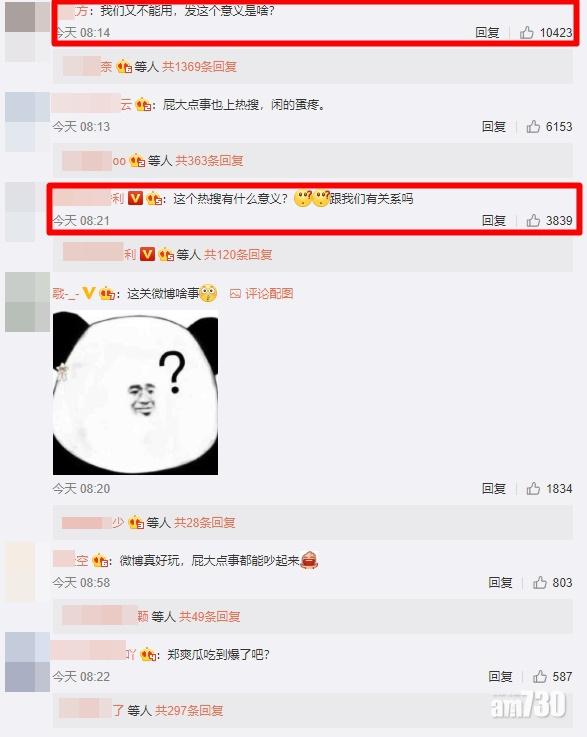Click the red V badge on 08:21 comment

click(135, 199)
